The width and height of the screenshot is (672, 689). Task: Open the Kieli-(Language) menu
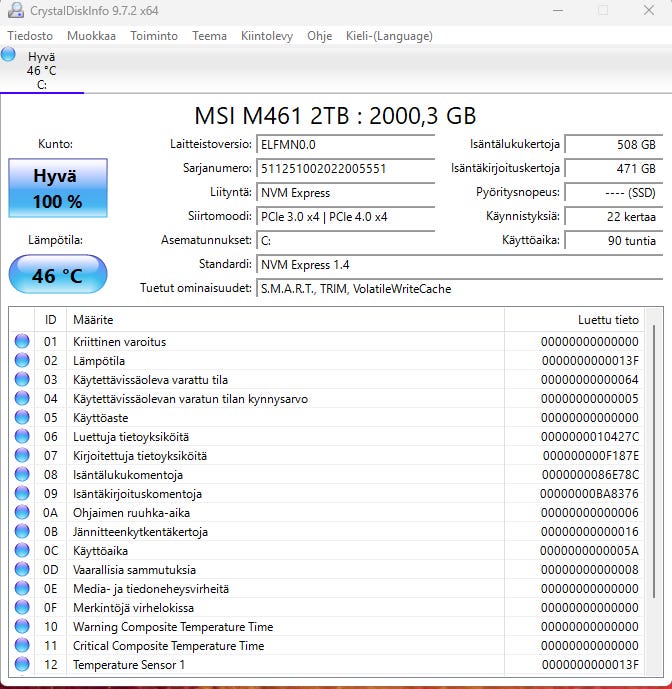pos(389,36)
